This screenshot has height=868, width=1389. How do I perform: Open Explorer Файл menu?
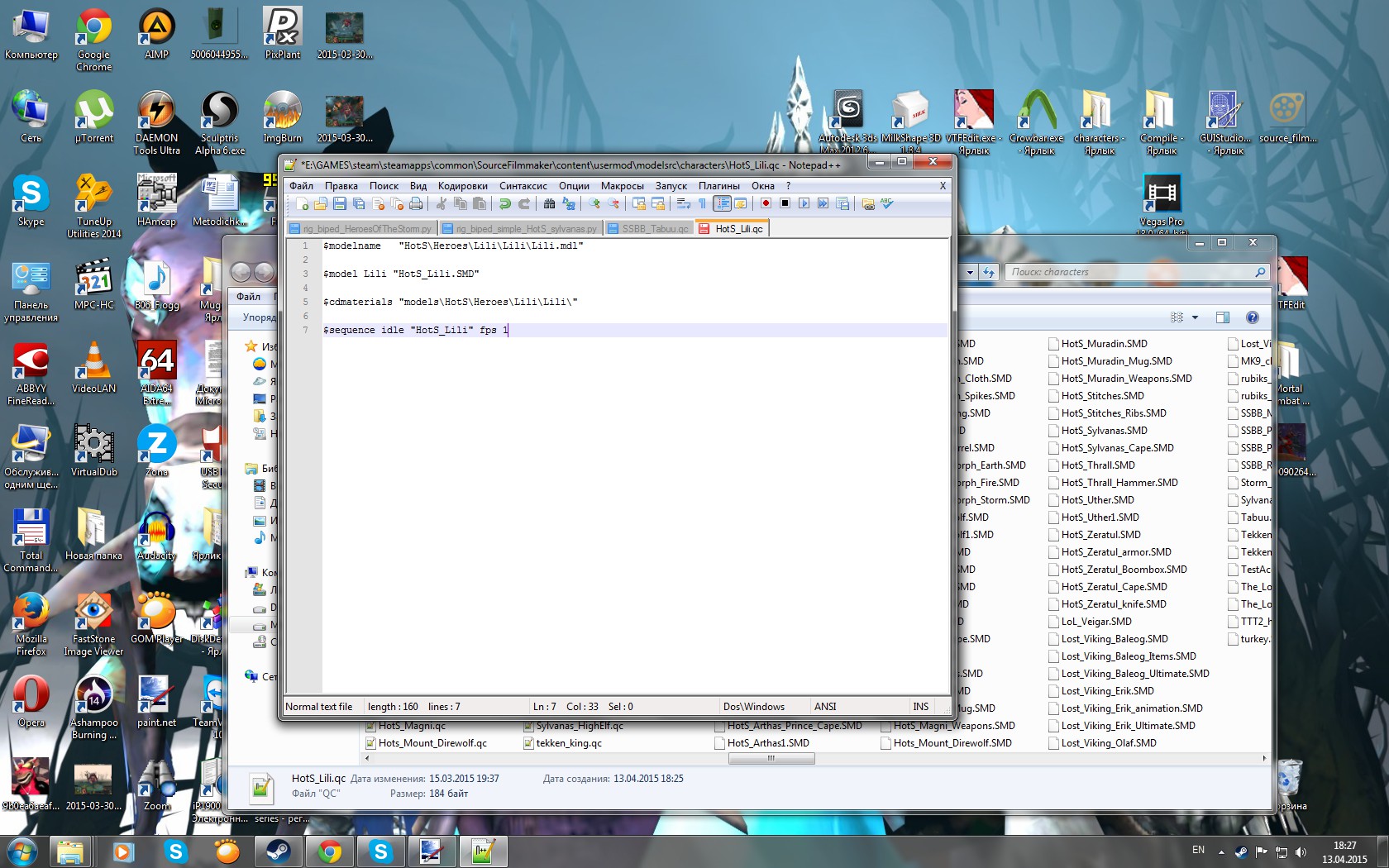(248, 297)
